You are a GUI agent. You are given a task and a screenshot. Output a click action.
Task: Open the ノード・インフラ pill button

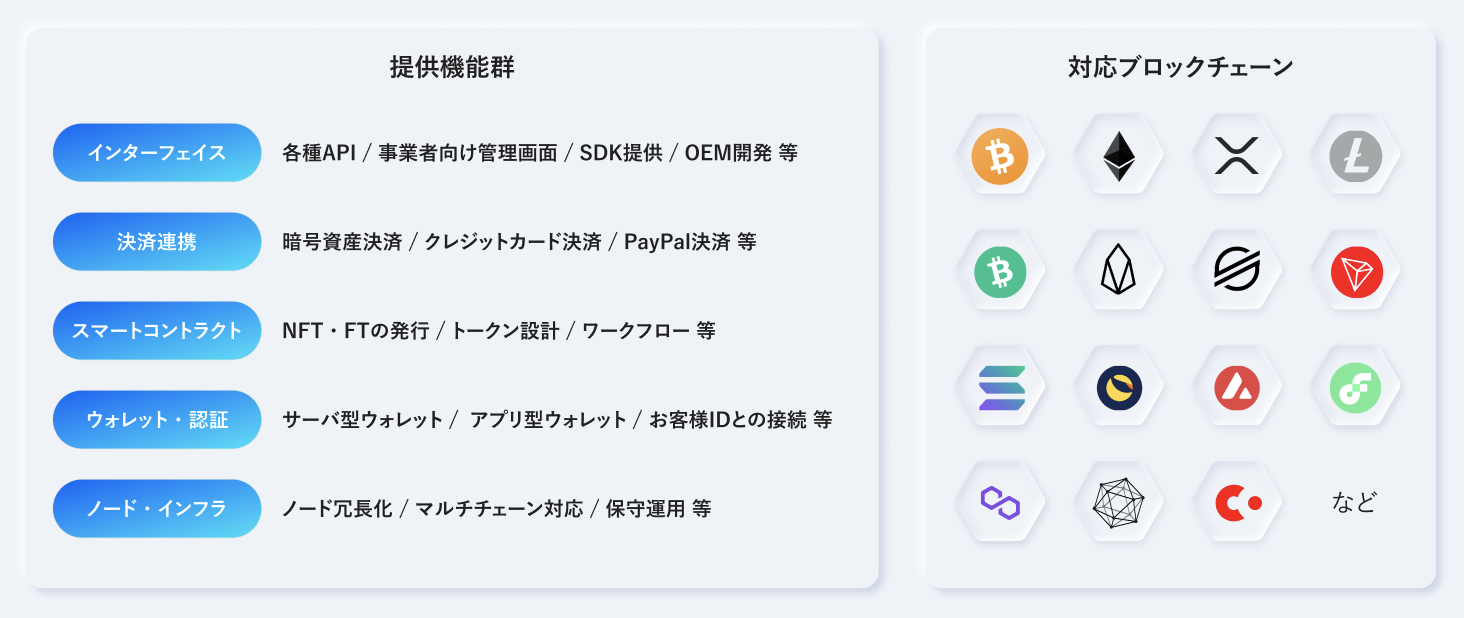pos(157,509)
